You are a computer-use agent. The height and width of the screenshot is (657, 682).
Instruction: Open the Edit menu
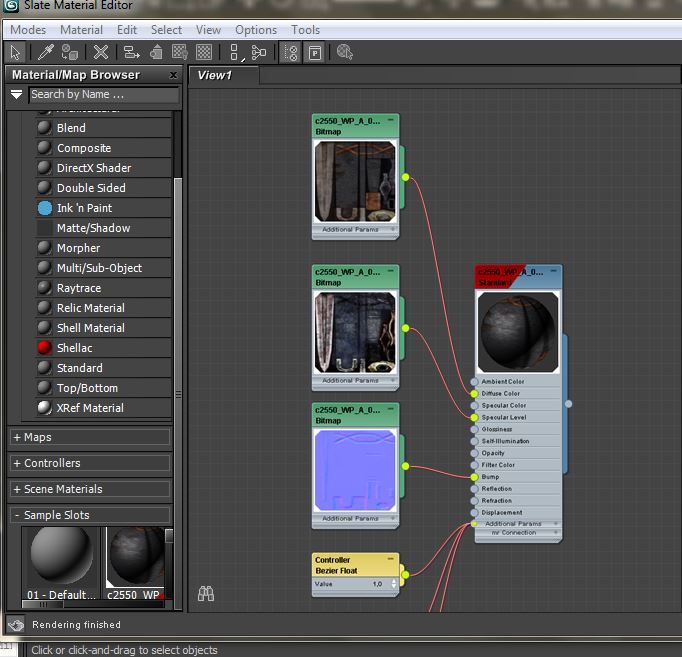tap(127, 30)
